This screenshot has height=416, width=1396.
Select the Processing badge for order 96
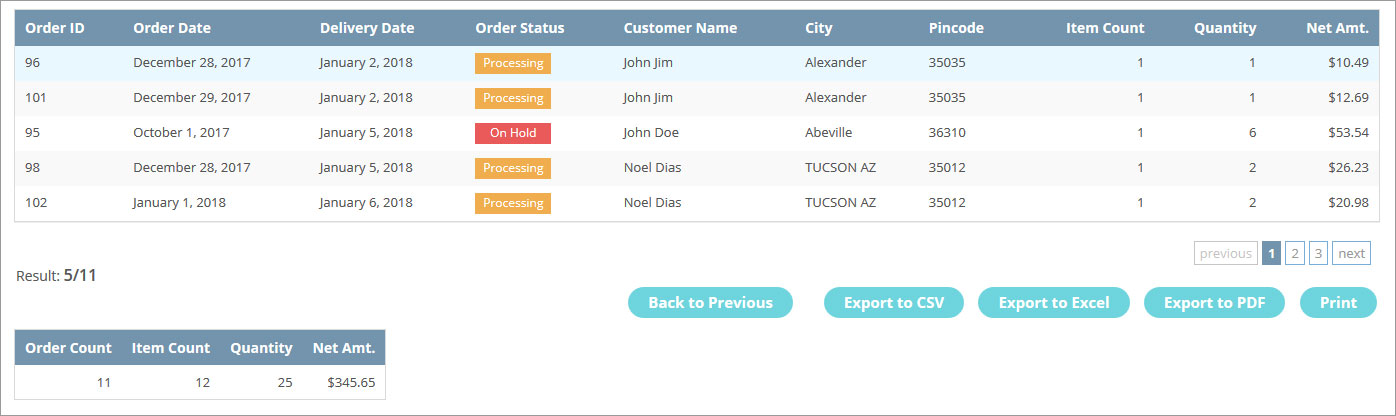(513, 63)
